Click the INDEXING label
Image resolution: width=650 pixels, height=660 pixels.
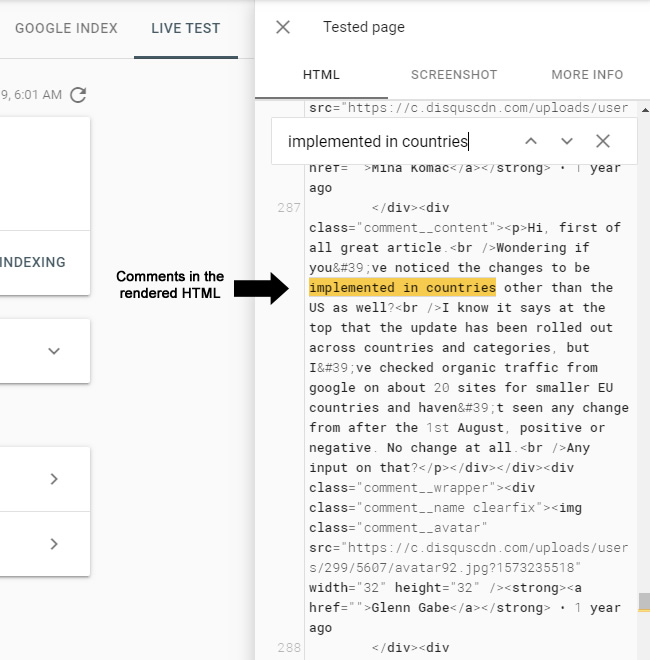tap(32, 262)
